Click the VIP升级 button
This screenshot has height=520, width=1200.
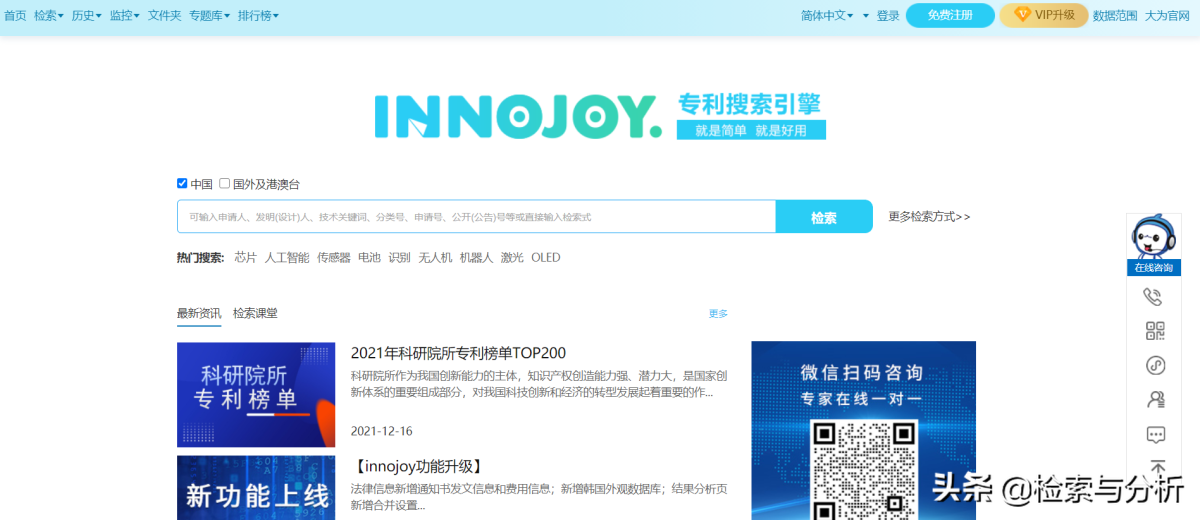click(1044, 15)
